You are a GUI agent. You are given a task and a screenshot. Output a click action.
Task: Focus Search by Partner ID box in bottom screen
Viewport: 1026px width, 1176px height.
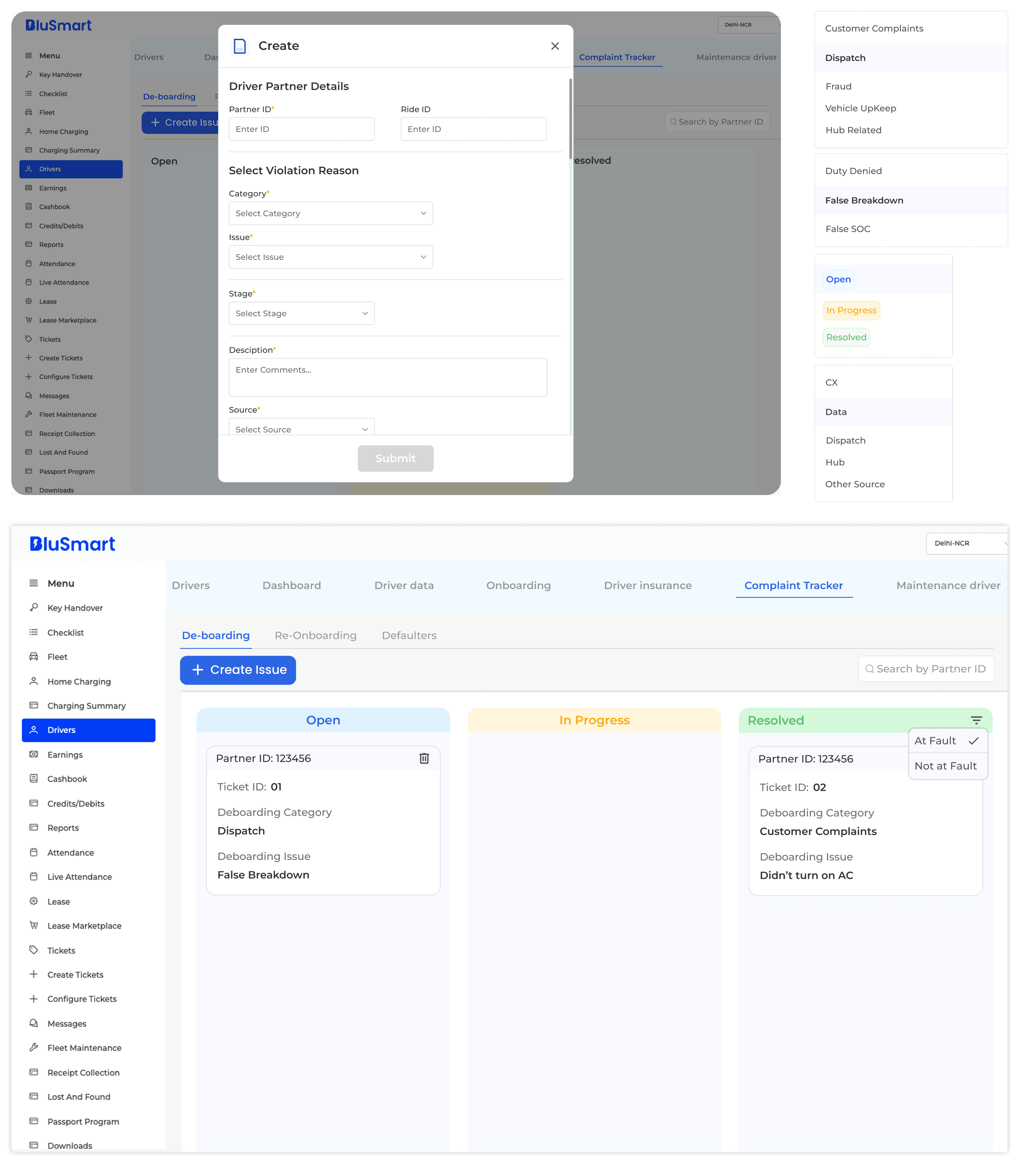pos(925,669)
